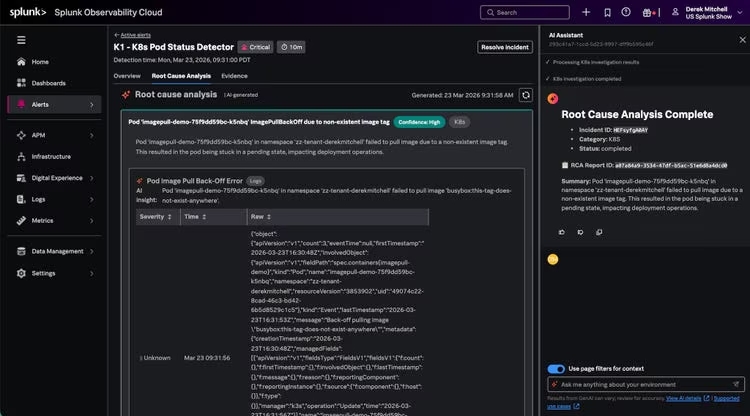Click the Confidence: High badge

click(x=419, y=122)
